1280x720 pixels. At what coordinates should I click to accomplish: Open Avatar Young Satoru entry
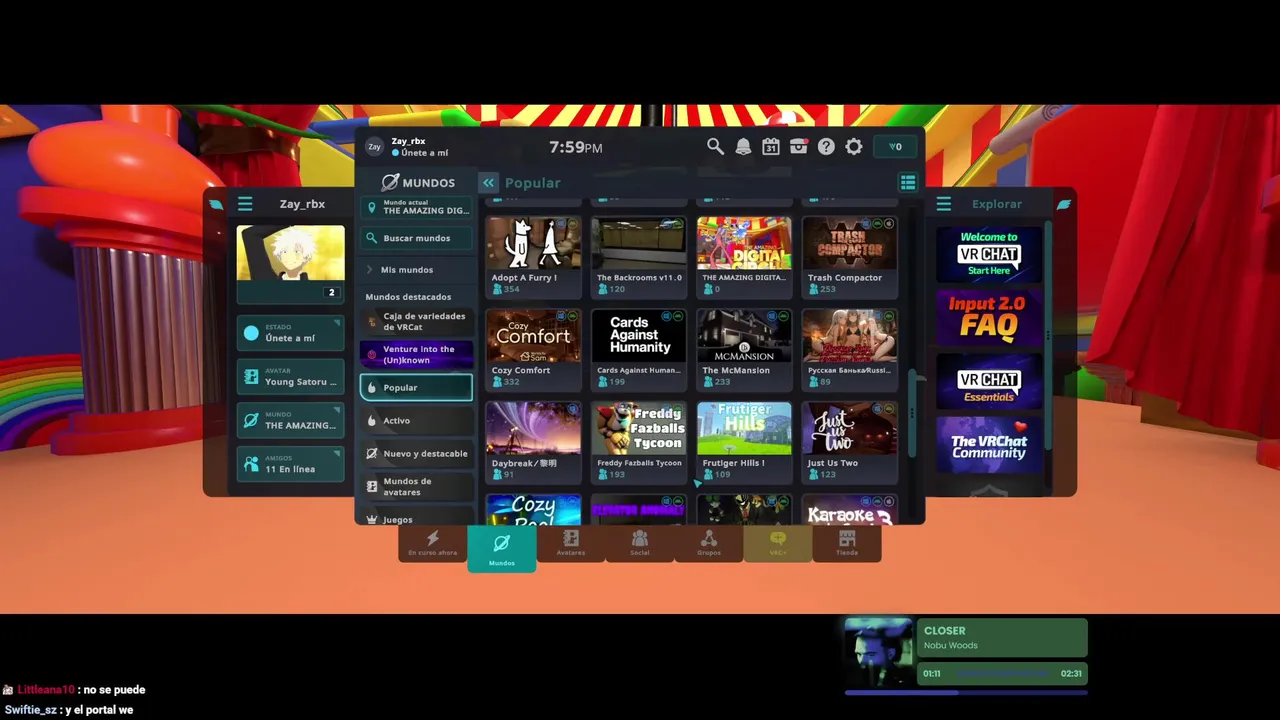pyautogui.click(x=291, y=377)
